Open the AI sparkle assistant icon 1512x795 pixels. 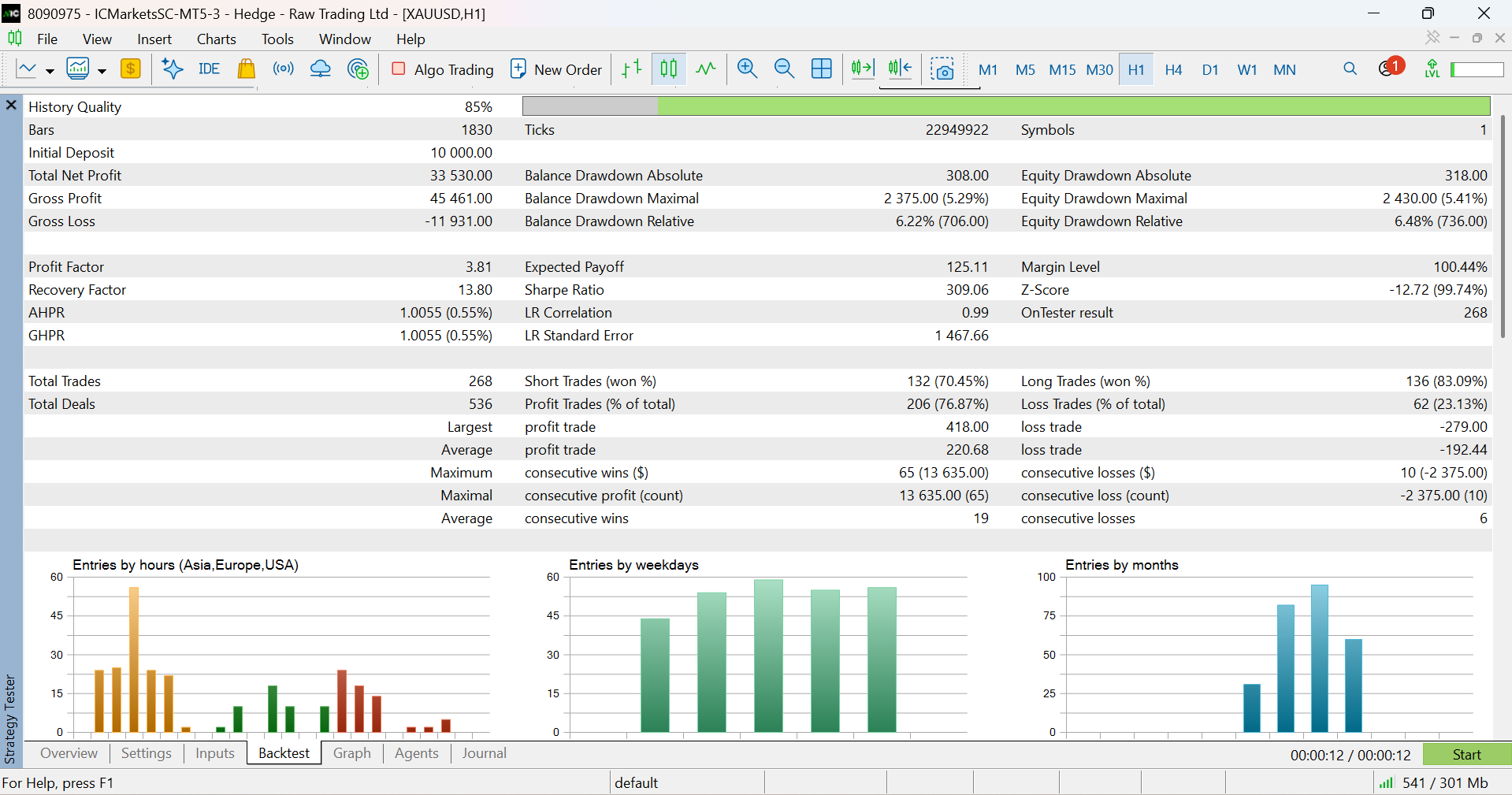172,69
